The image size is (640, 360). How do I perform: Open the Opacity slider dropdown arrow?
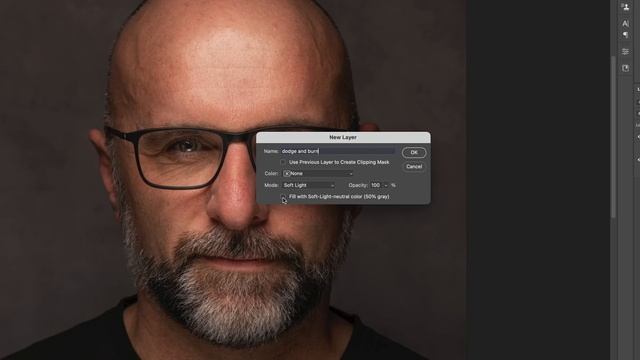click(386, 185)
